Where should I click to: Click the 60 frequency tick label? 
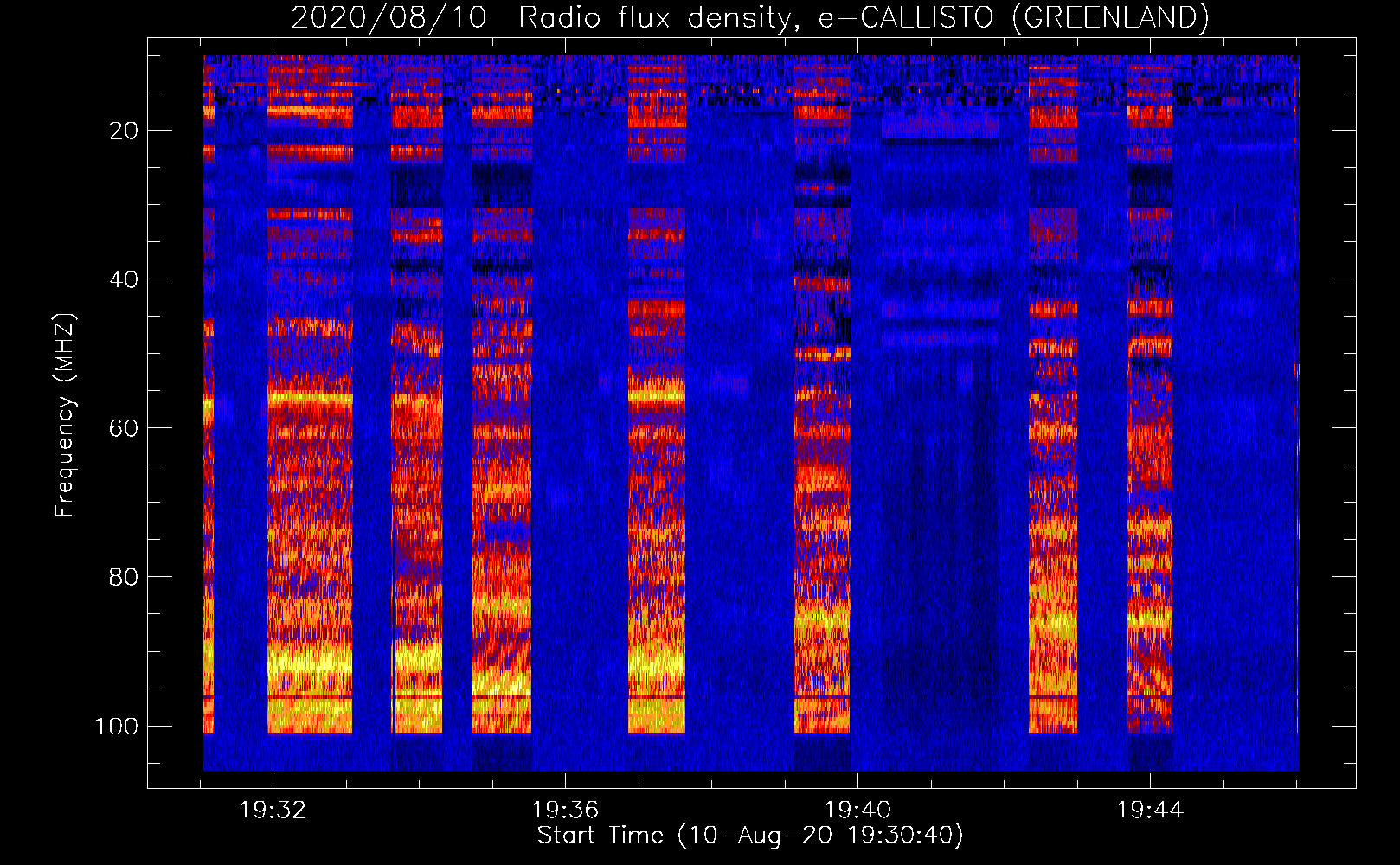[123, 428]
